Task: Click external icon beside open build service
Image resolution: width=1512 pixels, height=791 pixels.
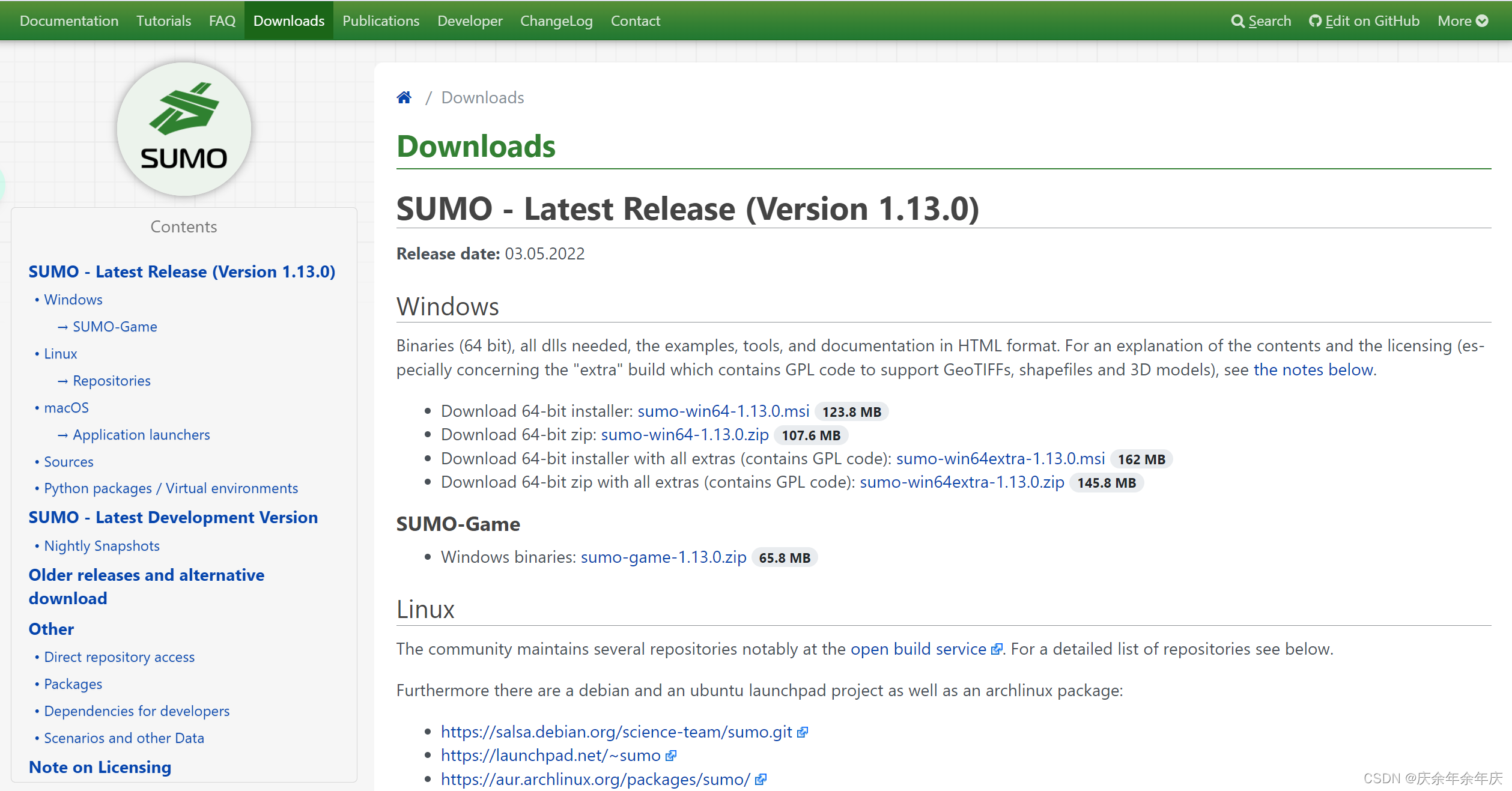Action: (997, 649)
